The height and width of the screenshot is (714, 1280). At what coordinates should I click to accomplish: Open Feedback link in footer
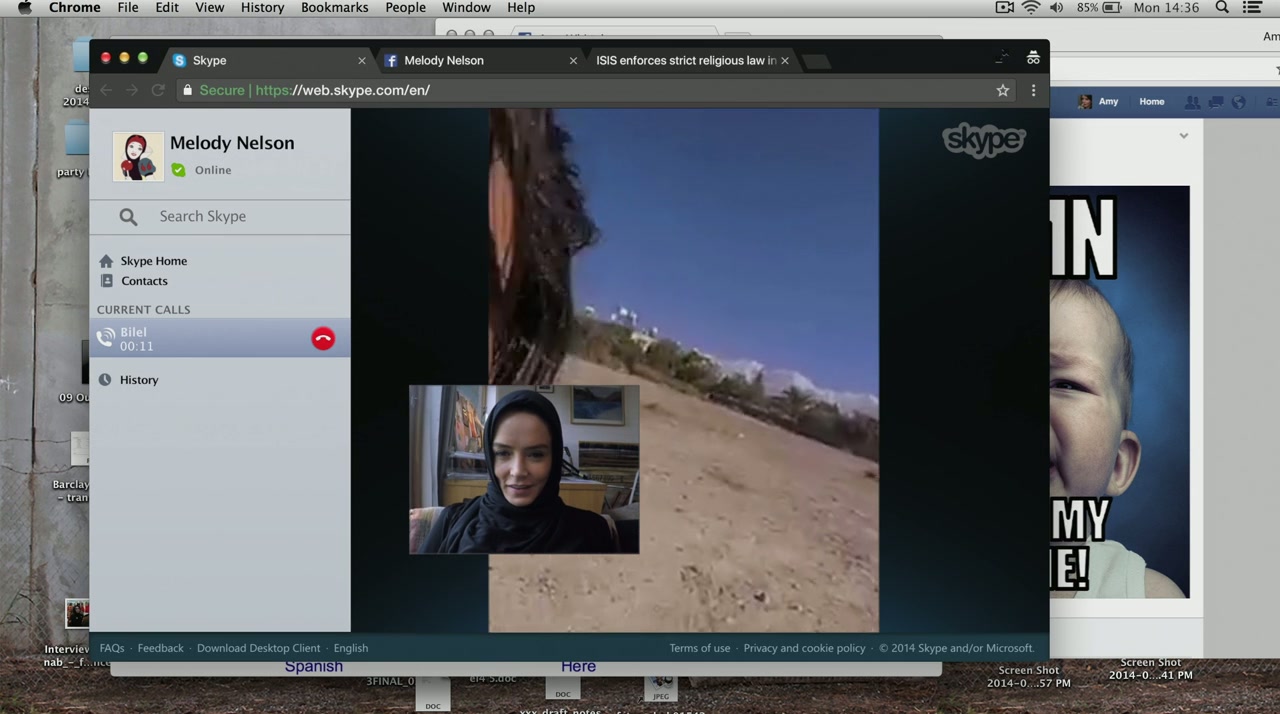pos(161,648)
